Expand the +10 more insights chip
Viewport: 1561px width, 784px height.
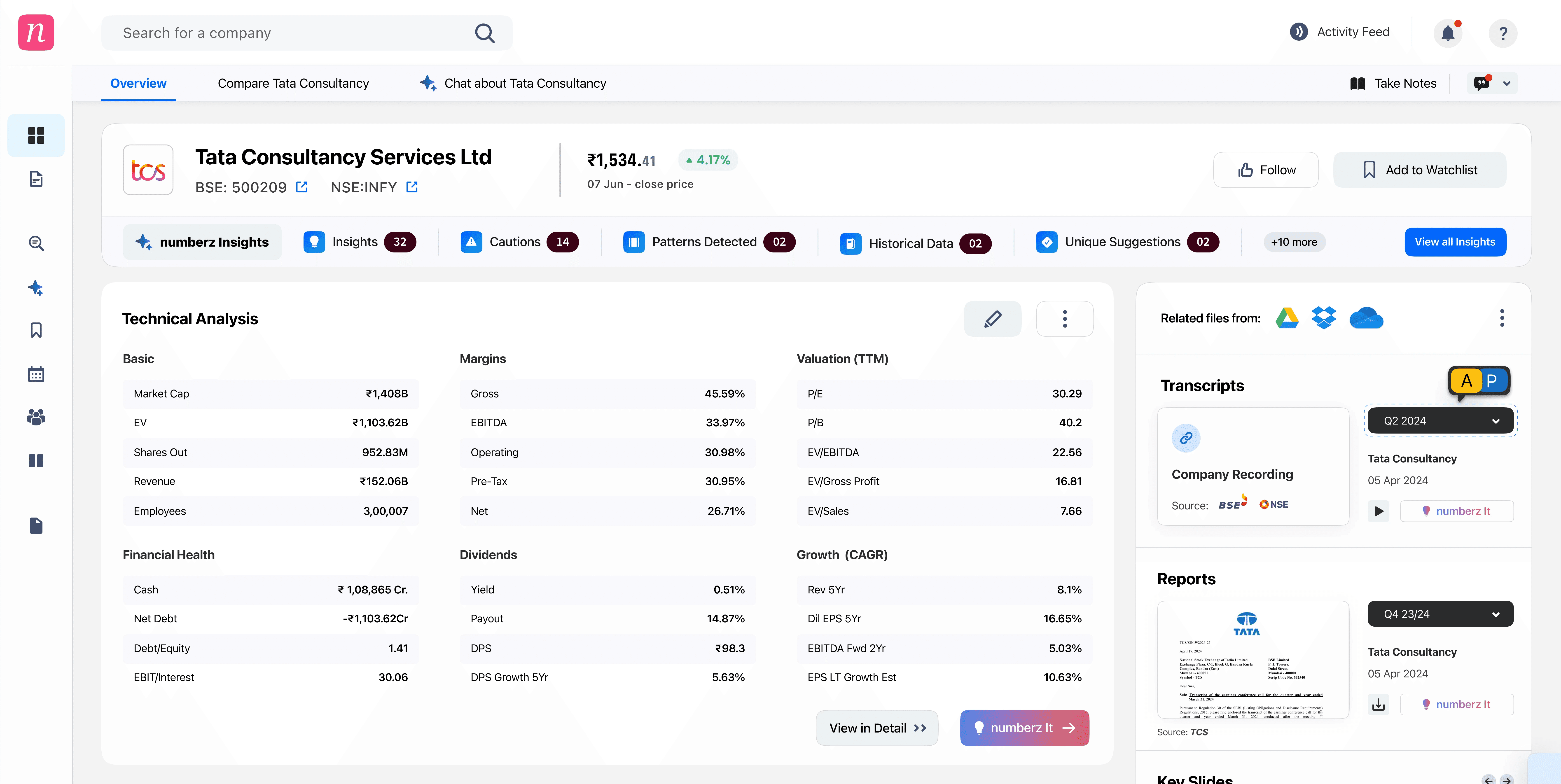coord(1294,242)
